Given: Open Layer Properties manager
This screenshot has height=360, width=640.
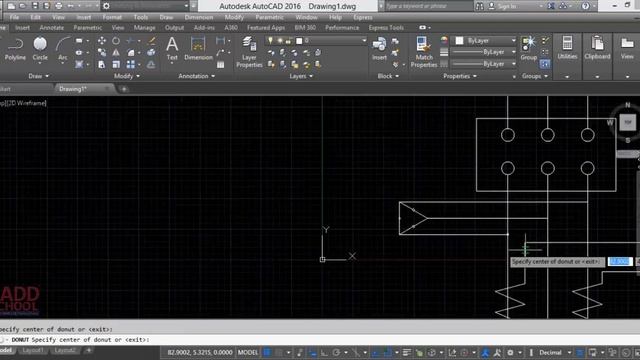Looking at the screenshot, I should (x=249, y=52).
